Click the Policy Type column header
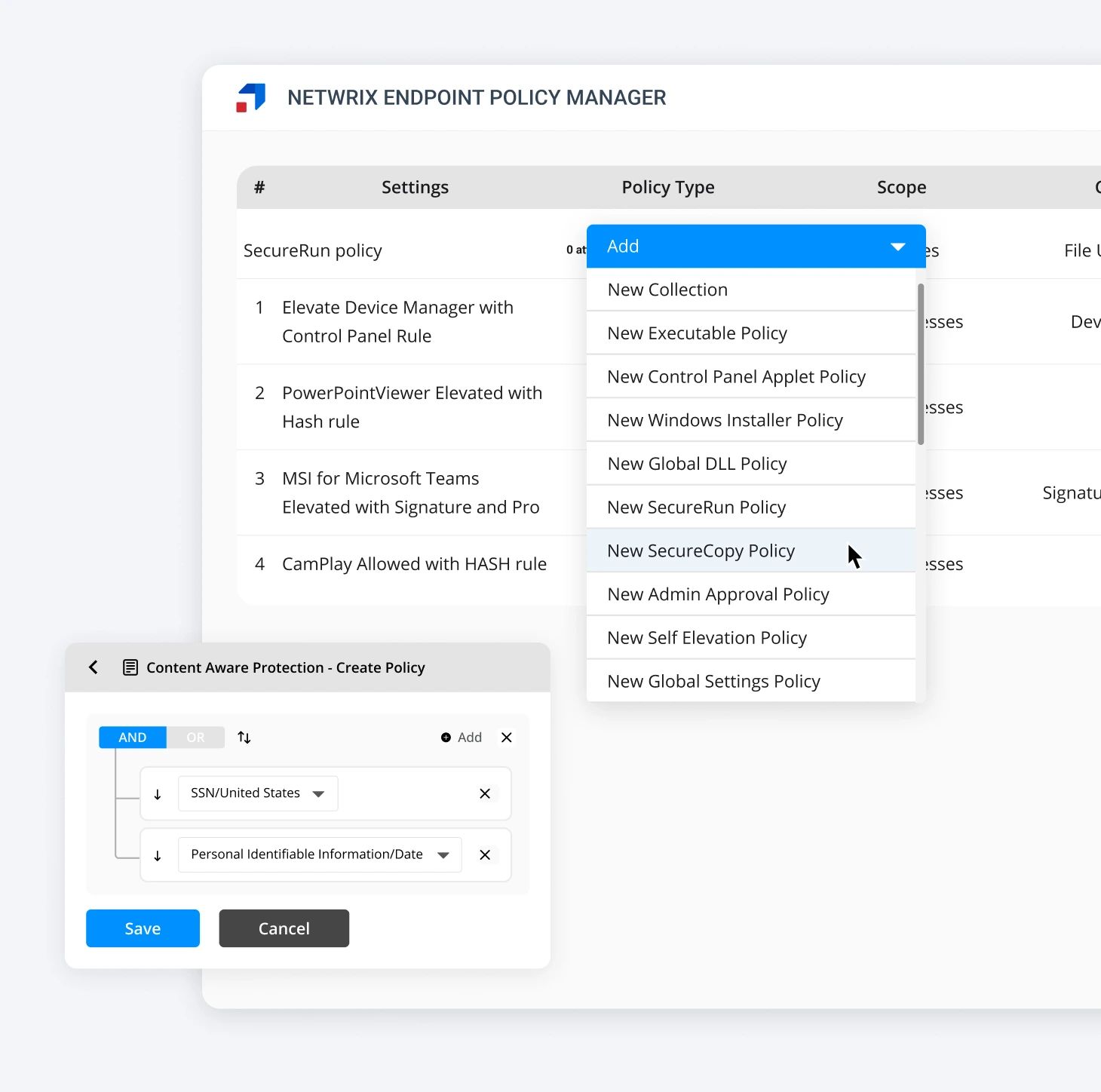The width and height of the screenshot is (1101, 1092). tap(668, 187)
